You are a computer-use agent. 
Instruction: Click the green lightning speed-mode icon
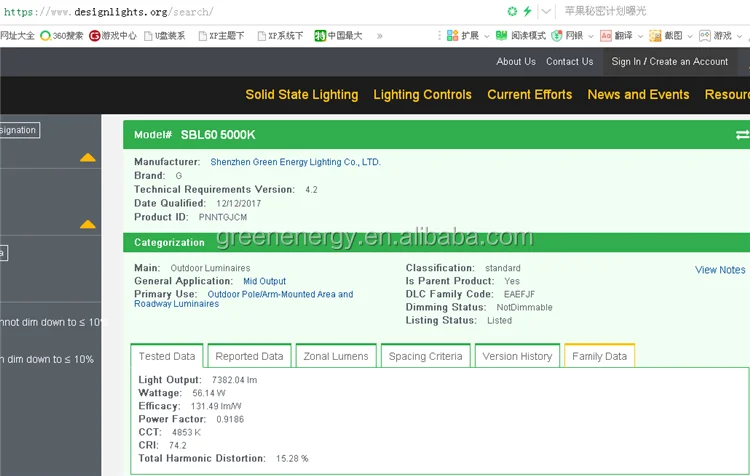[527, 11]
